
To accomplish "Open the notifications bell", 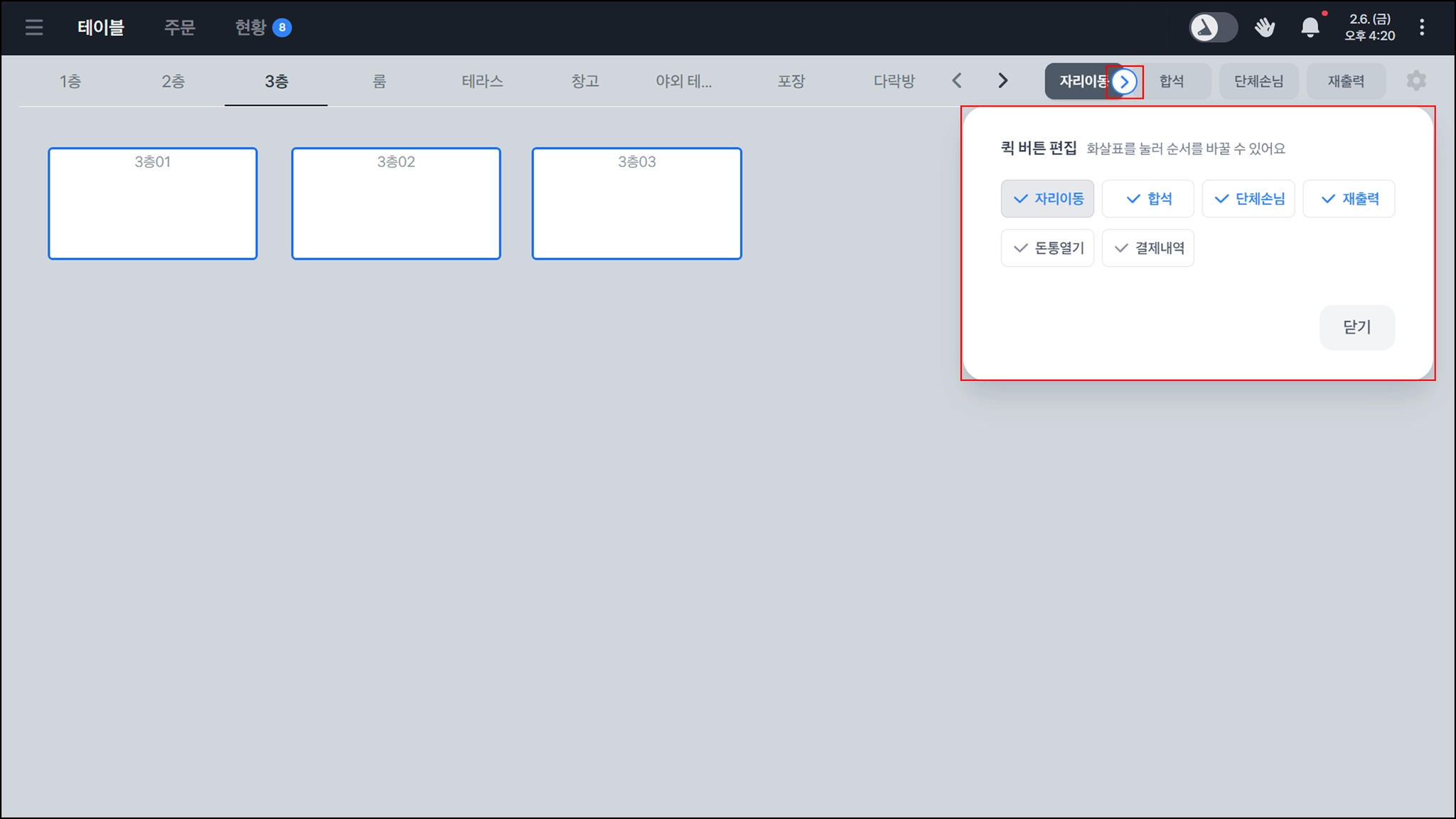I will (1310, 28).
